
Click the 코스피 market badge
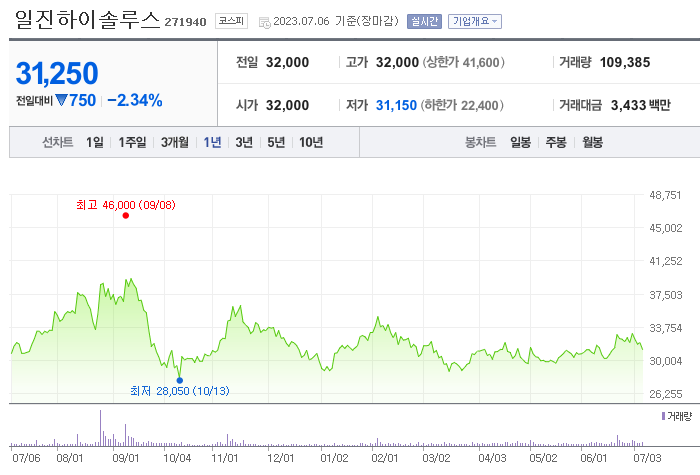[x=231, y=21]
